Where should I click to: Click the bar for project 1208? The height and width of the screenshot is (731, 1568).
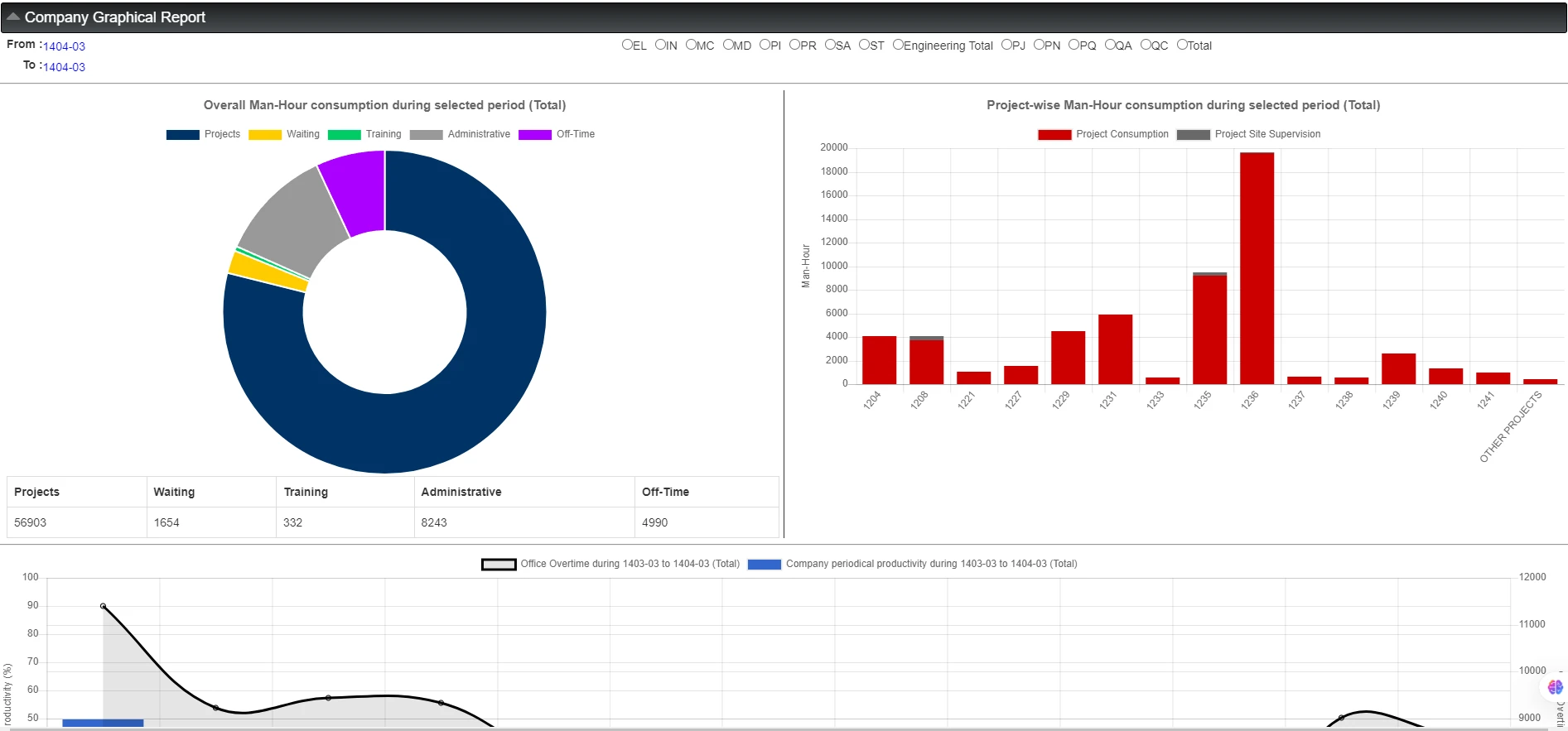click(926, 360)
